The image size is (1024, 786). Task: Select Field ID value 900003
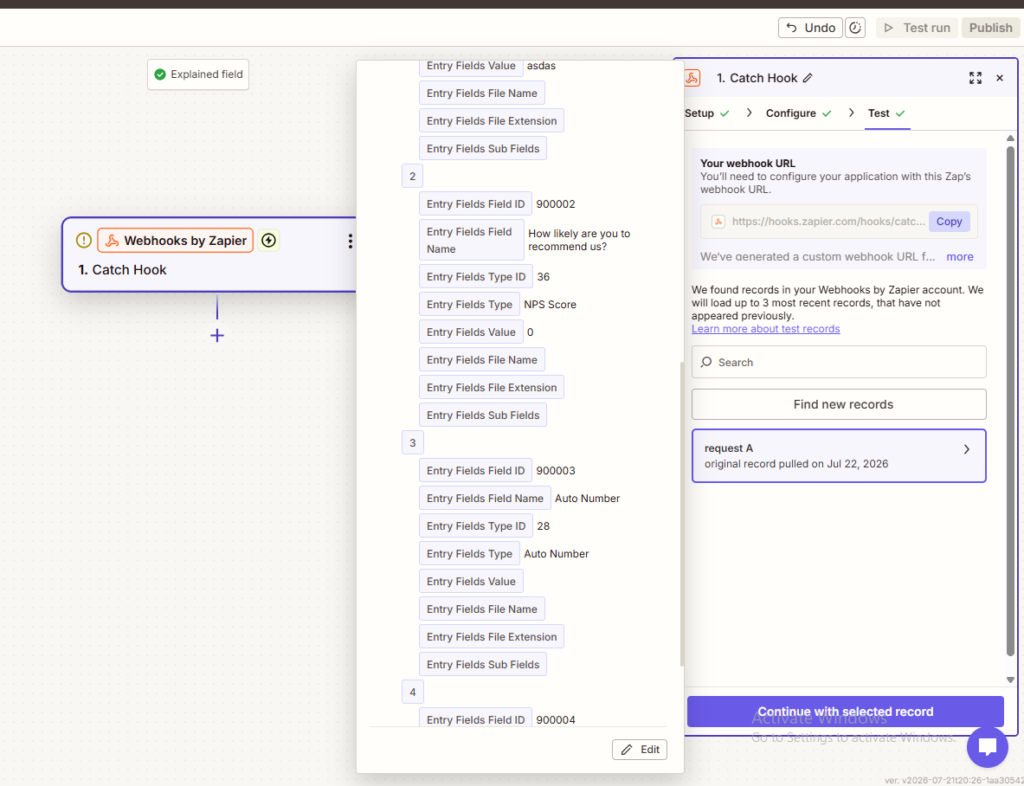pos(556,470)
